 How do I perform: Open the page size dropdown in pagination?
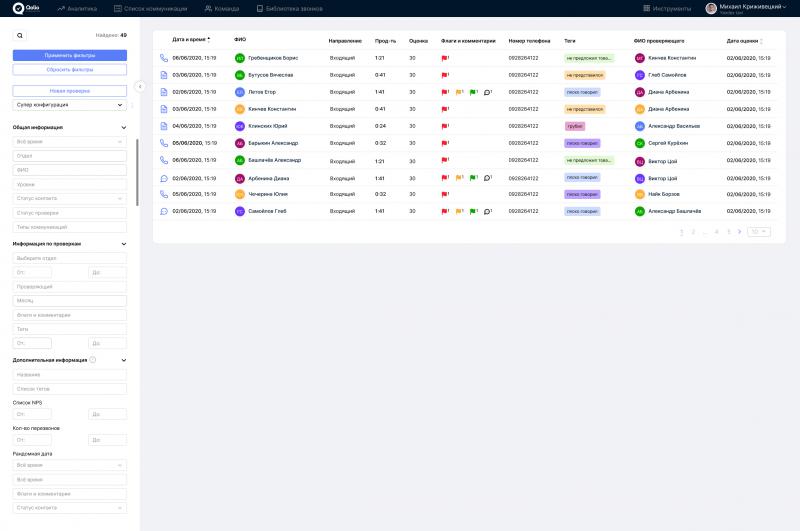point(759,232)
